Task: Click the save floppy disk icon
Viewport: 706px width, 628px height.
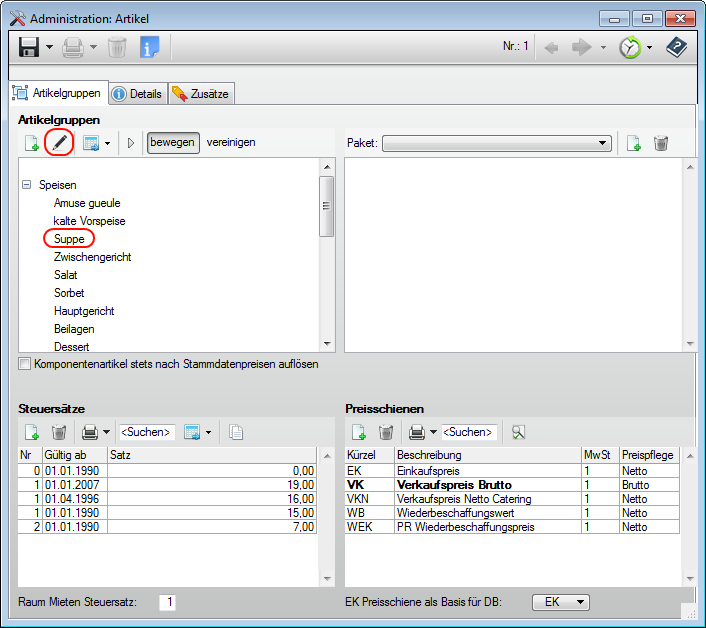Action: point(29,47)
